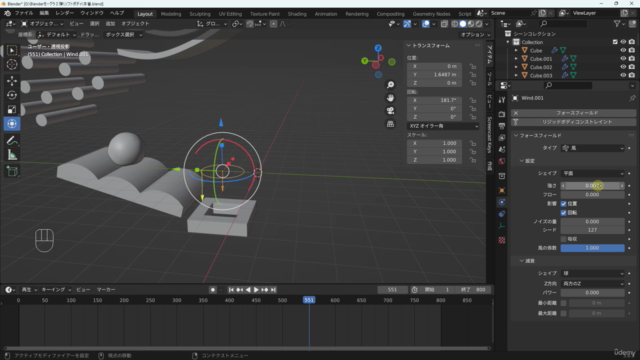The width and height of the screenshot is (640, 360).
Task: Enable the 最大距離 checkbox
Action: (x=564, y=313)
